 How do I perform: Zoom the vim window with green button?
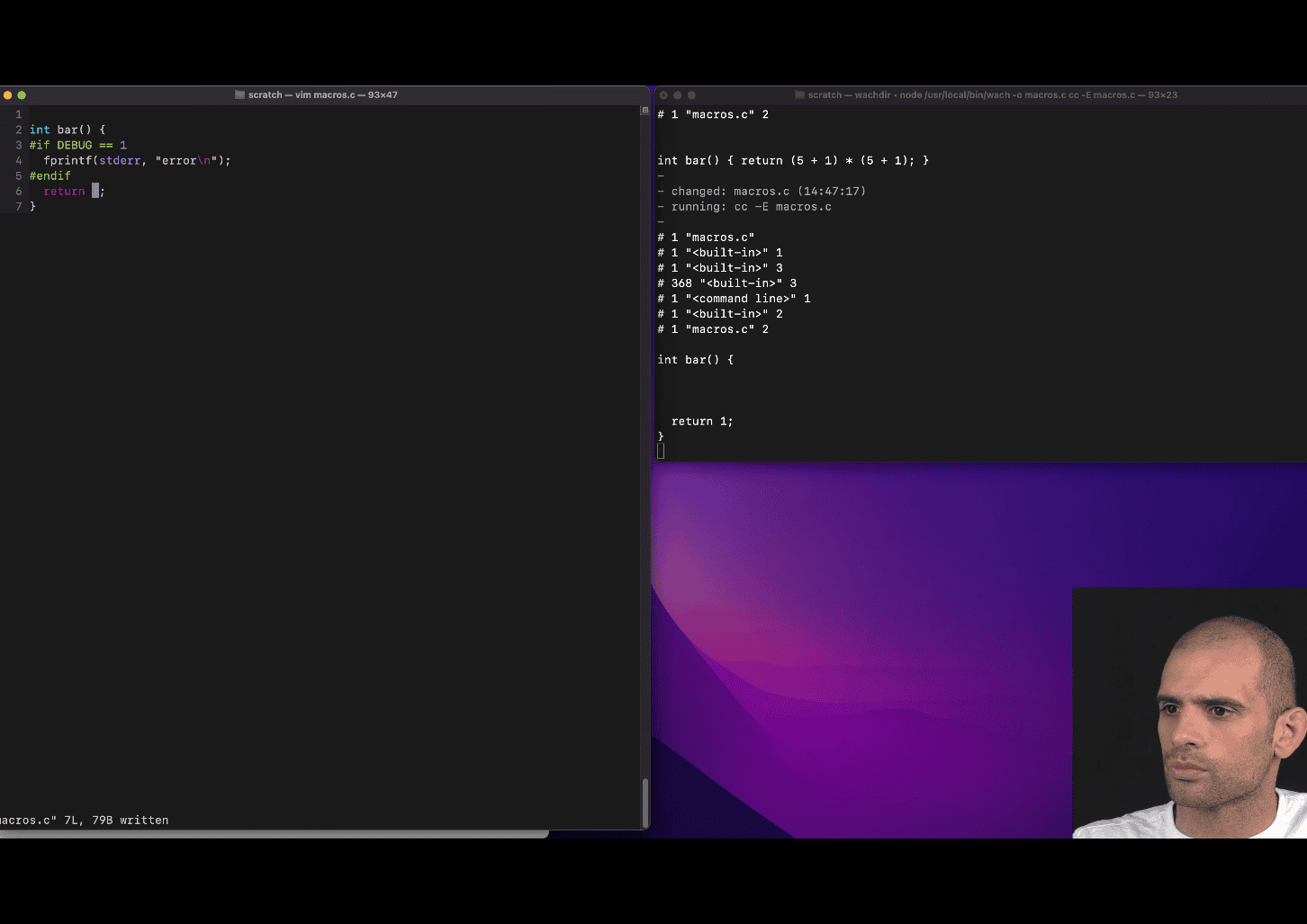[x=22, y=94]
